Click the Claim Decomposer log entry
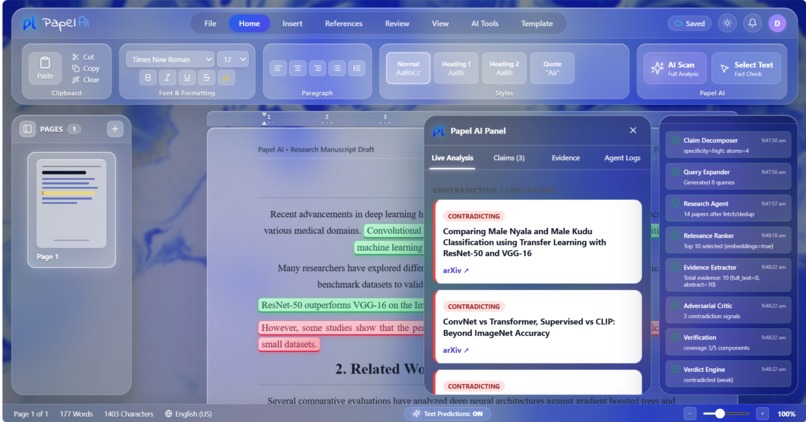 pyautogui.click(x=728, y=145)
